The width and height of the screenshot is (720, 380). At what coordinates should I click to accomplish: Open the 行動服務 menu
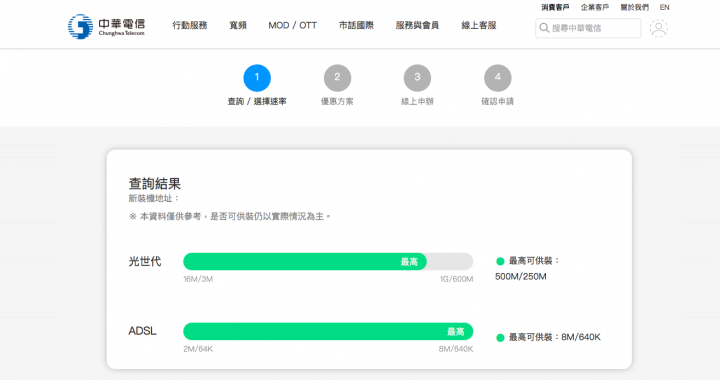click(x=190, y=25)
